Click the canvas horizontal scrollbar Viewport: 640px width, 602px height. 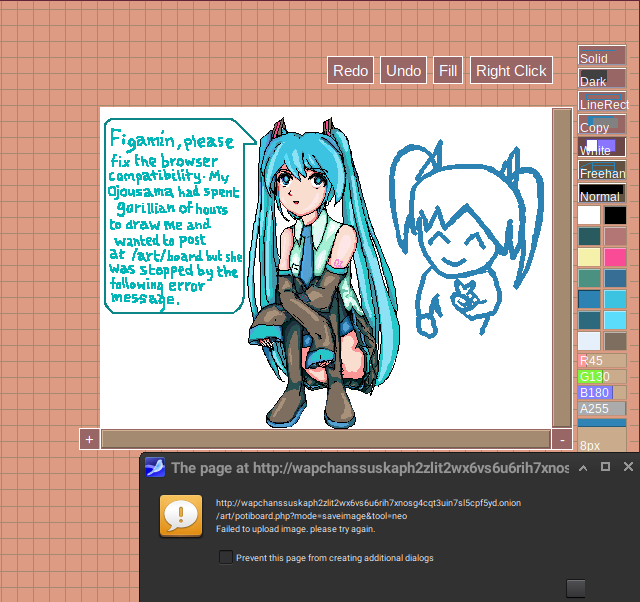point(325,439)
